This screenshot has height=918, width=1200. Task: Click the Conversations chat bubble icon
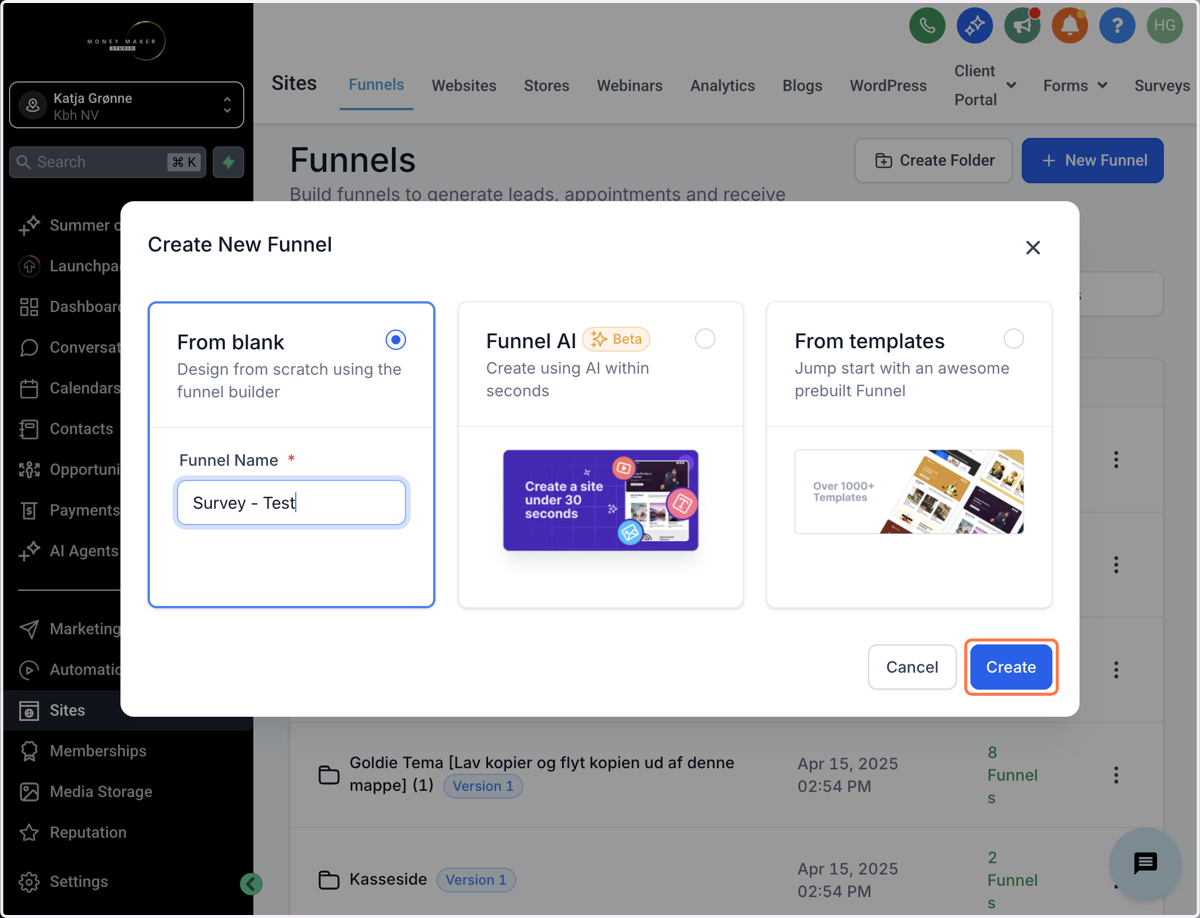[29, 347]
